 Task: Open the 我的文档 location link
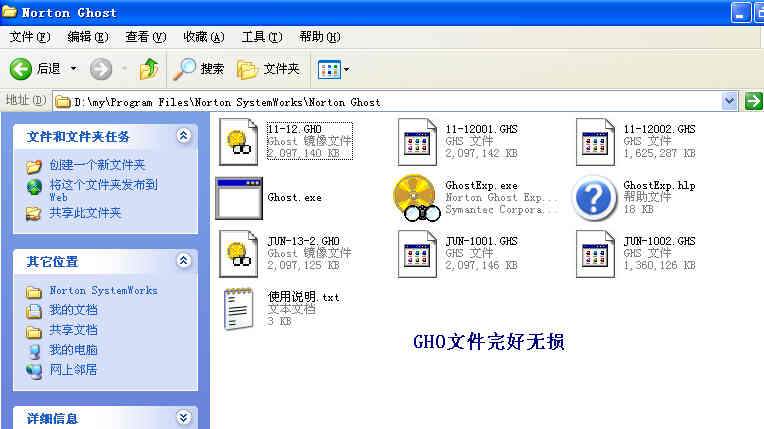[73, 310]
